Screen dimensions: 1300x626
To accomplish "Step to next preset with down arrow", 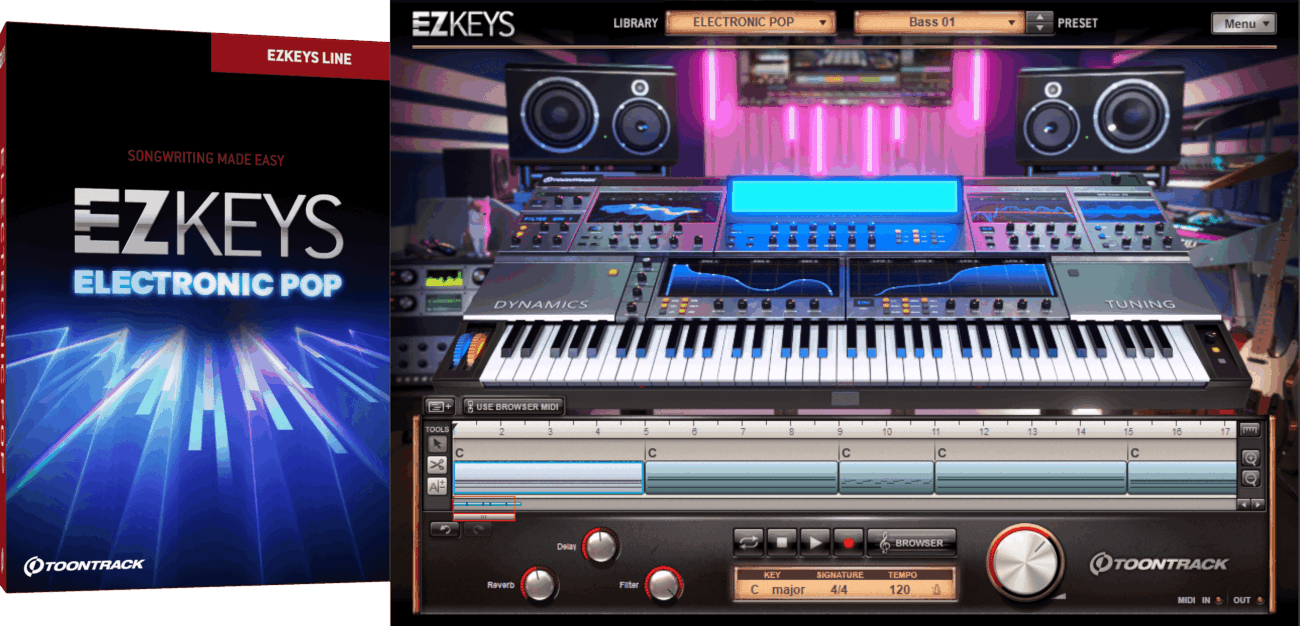I will pos(1042,28).
